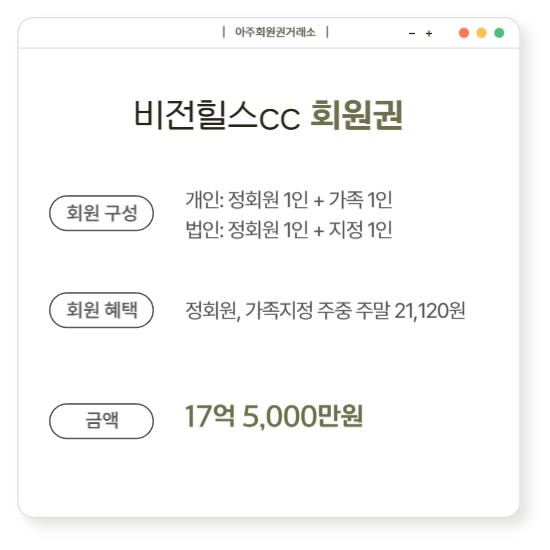This screenshot has width=550, height=550.
Task: Click the 21,120원 fee amount
Action: [x=430, y=311]
